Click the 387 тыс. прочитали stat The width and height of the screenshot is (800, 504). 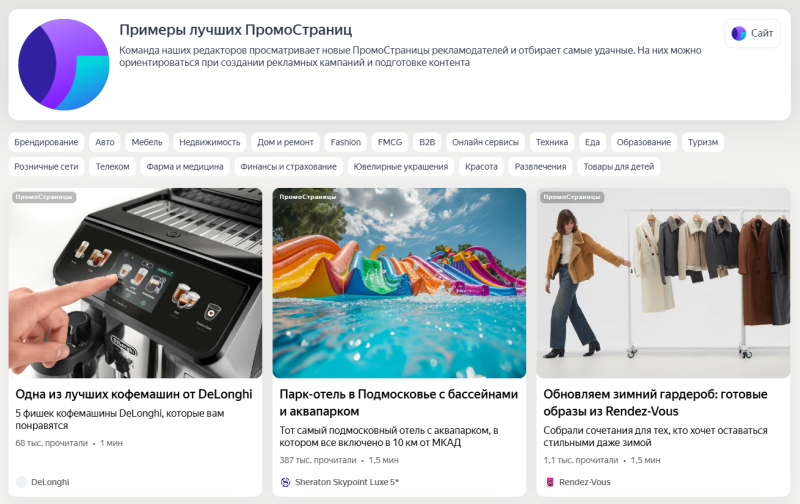318,460
